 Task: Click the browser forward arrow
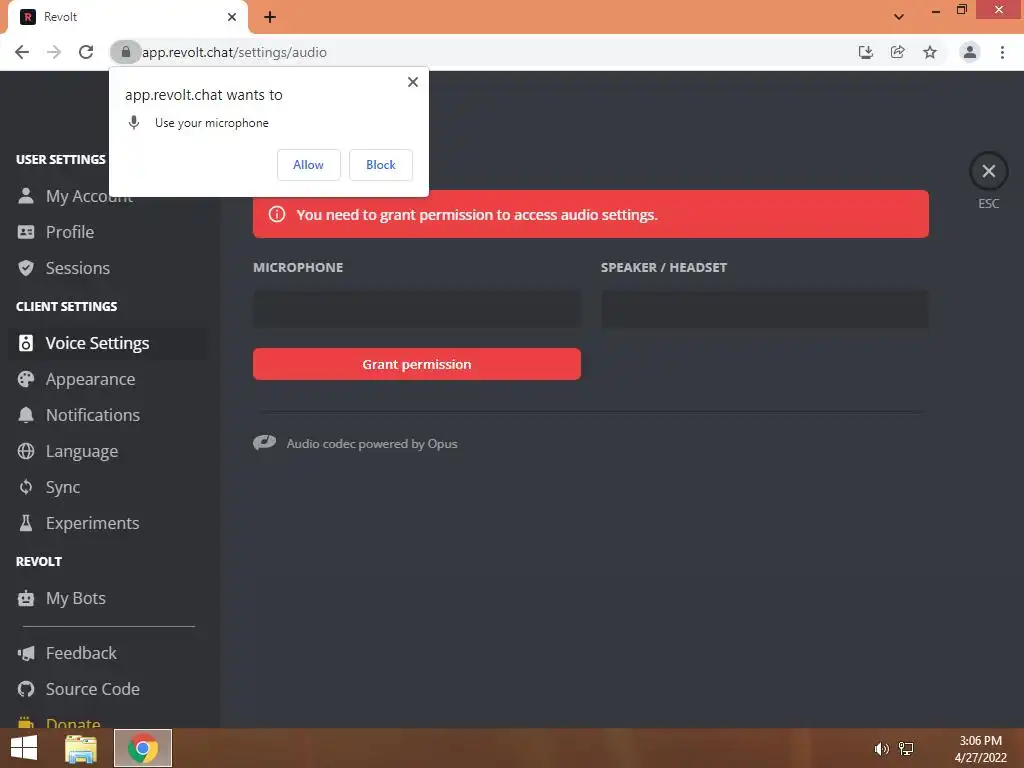click(x=54, y=52)
